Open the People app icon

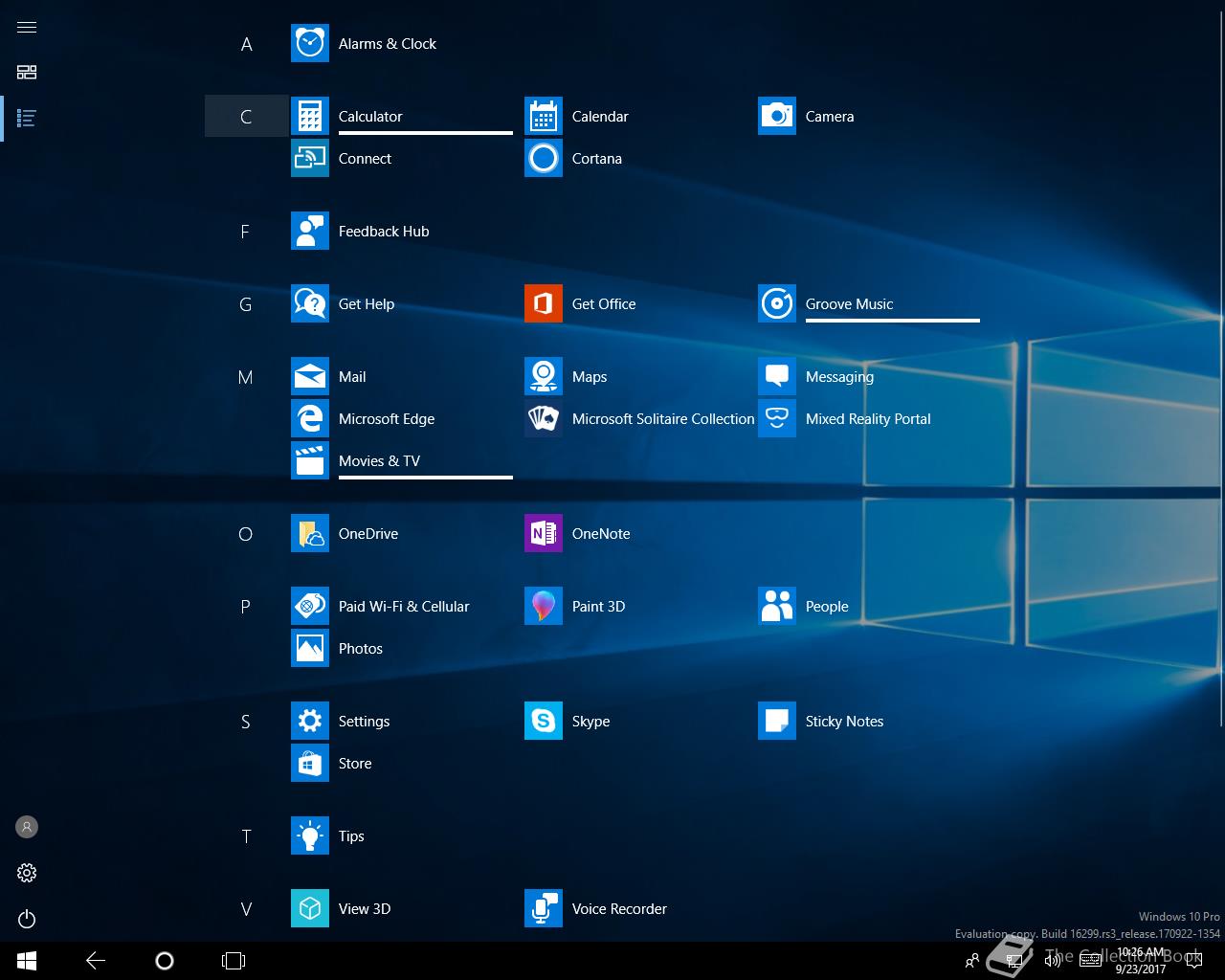pyautogui.click(x=777, y=606)
